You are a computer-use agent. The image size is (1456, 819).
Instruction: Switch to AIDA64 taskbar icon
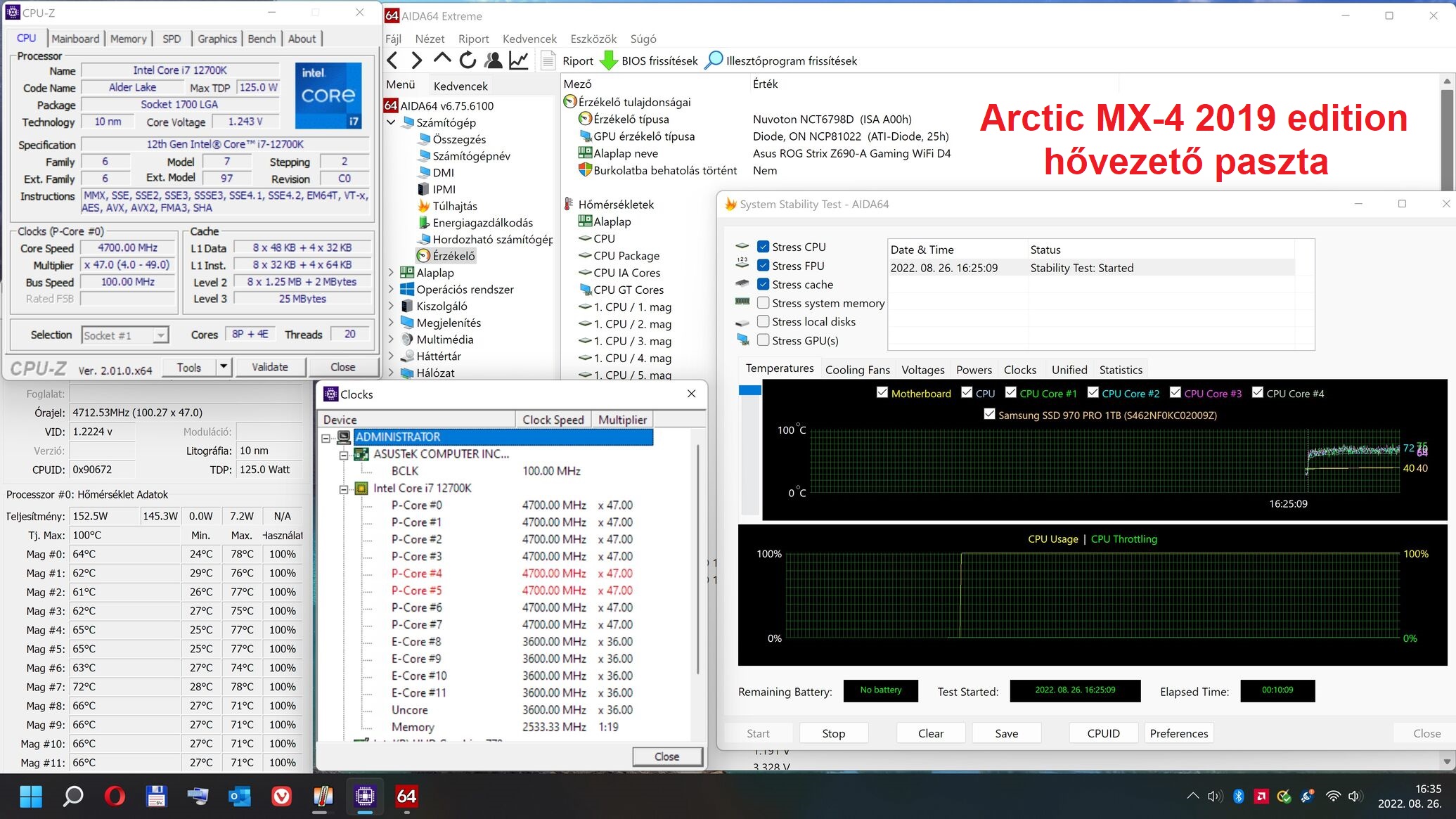pos(406,797)
